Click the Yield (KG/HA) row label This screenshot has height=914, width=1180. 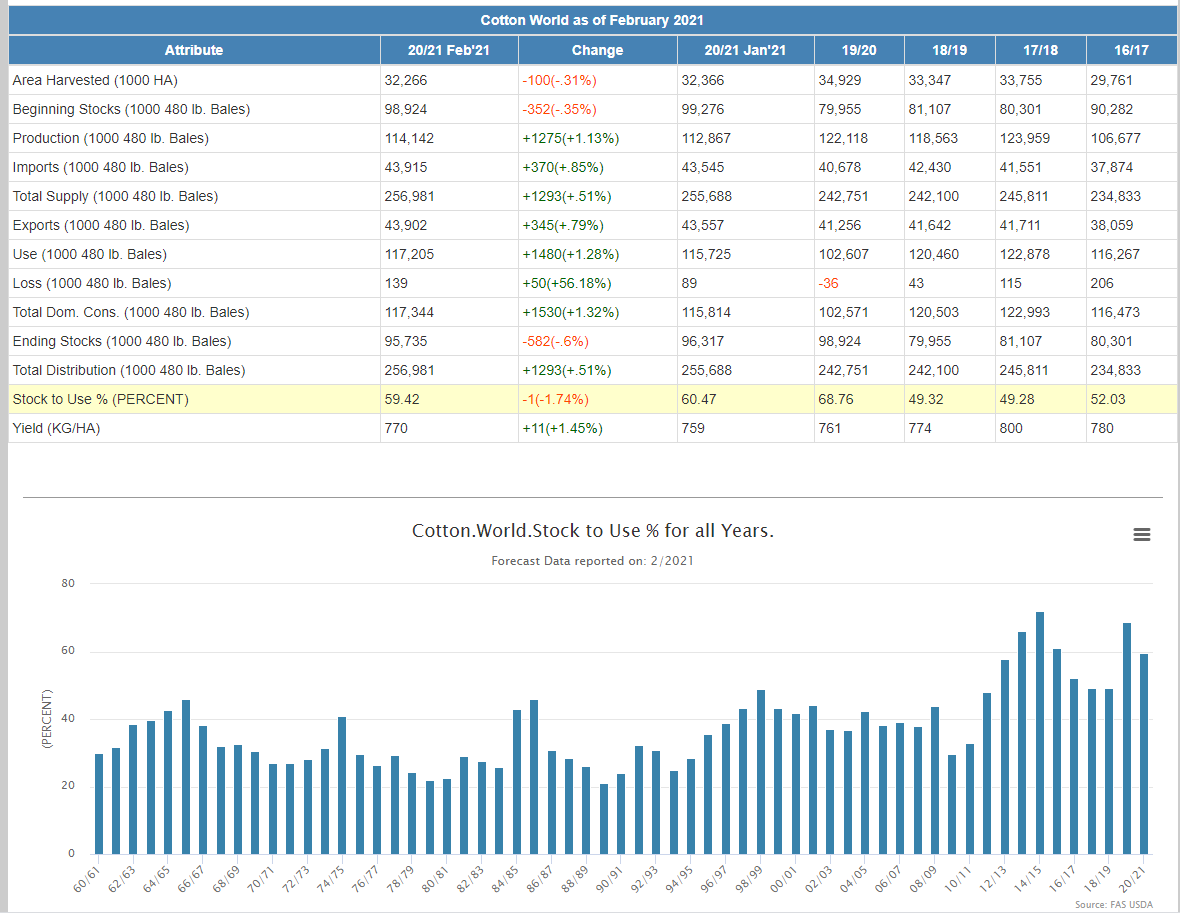[57, 429]
